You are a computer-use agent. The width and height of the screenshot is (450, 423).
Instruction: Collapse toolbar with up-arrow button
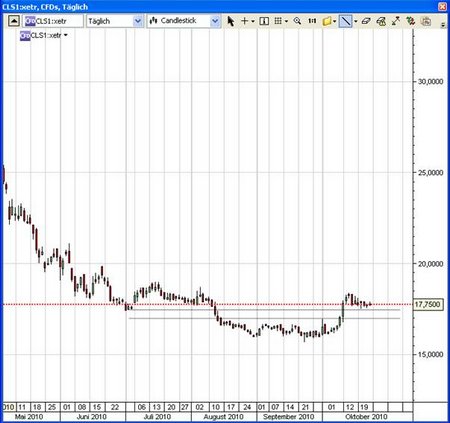pos(14,21)
